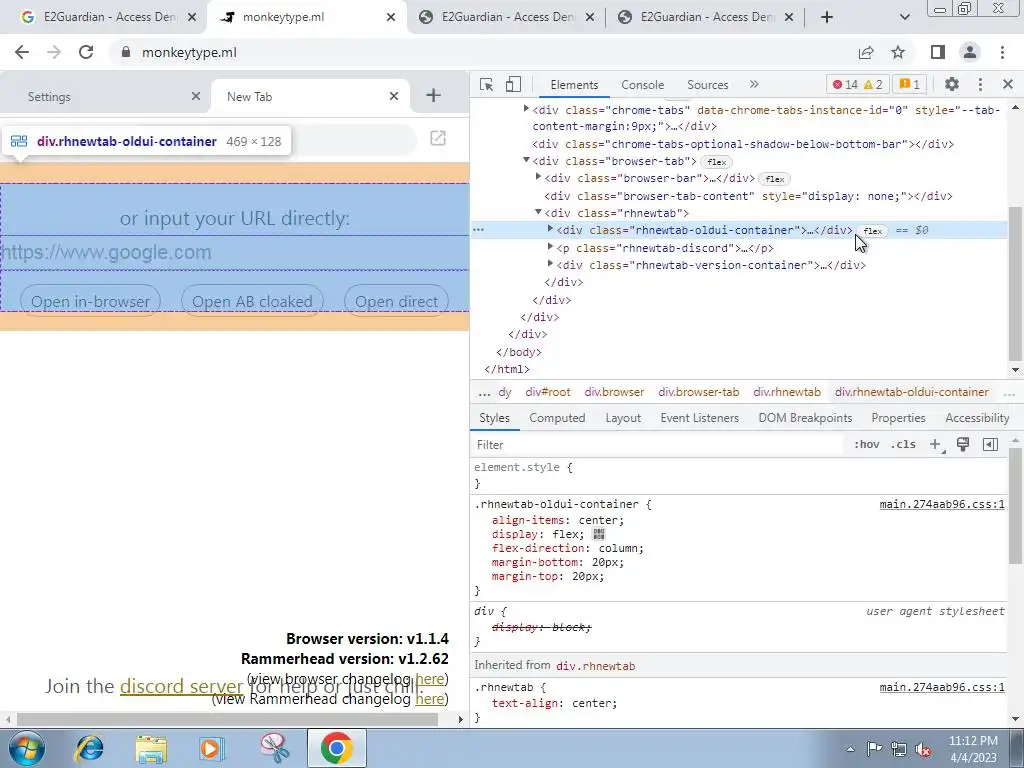Screen dimensions: 1024x768
Task: Toggle computed styles sidebar icon
Action: coord(990,444)
